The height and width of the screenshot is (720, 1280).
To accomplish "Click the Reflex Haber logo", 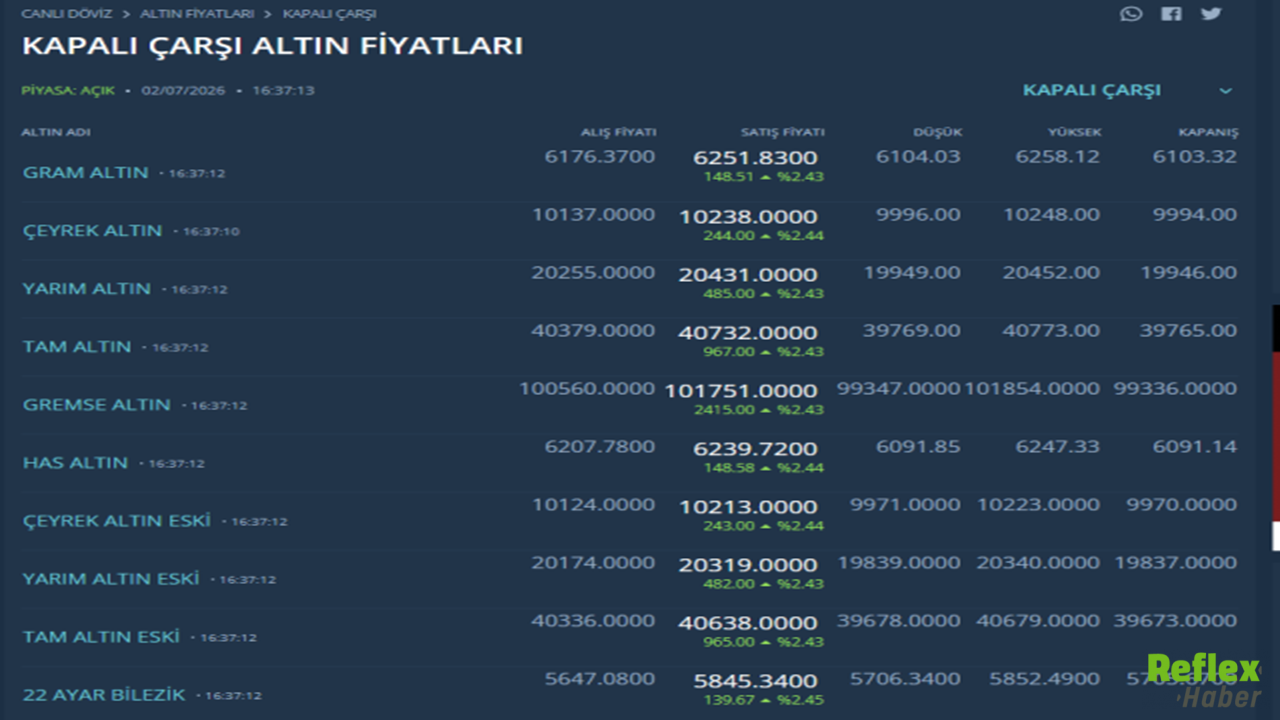I will click(x=1204, y=681).
